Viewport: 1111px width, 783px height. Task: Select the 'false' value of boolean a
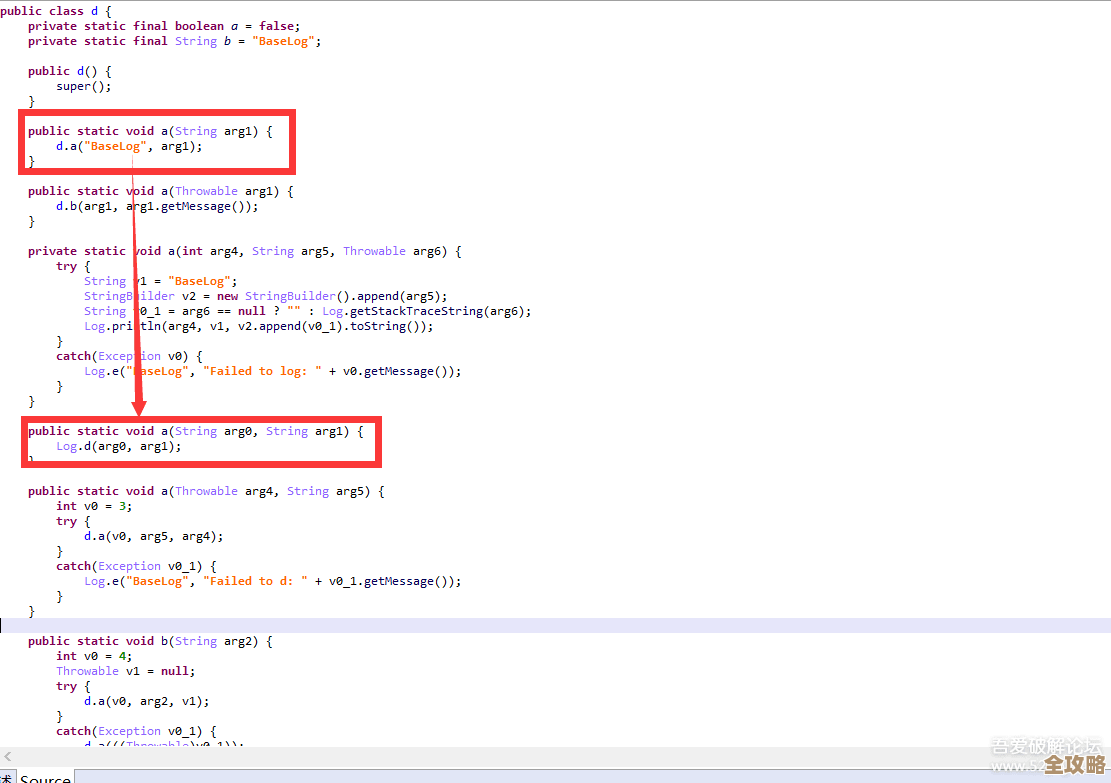[278, 26]
